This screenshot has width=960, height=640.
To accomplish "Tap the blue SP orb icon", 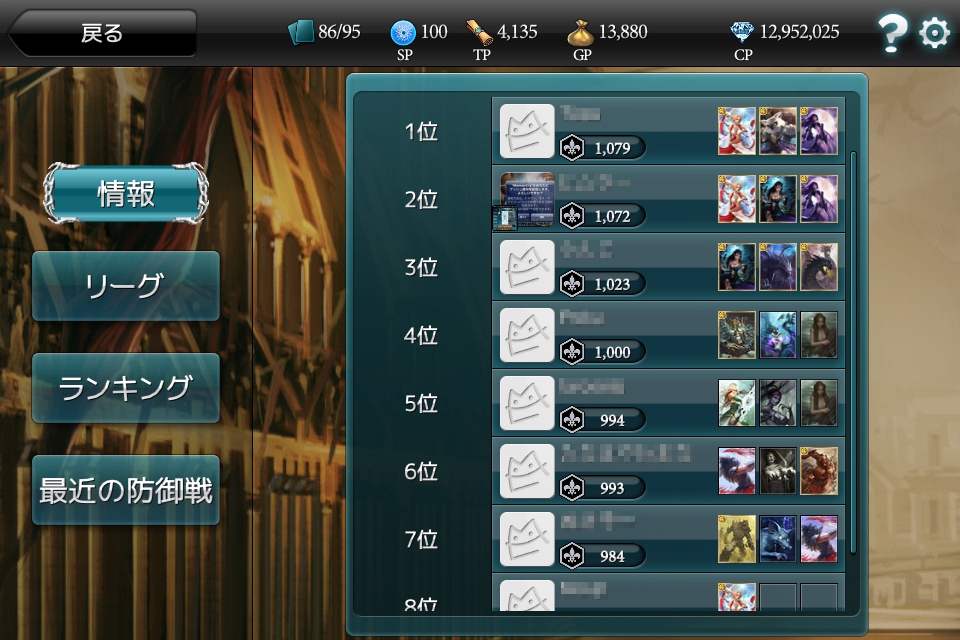I will 403,32.
